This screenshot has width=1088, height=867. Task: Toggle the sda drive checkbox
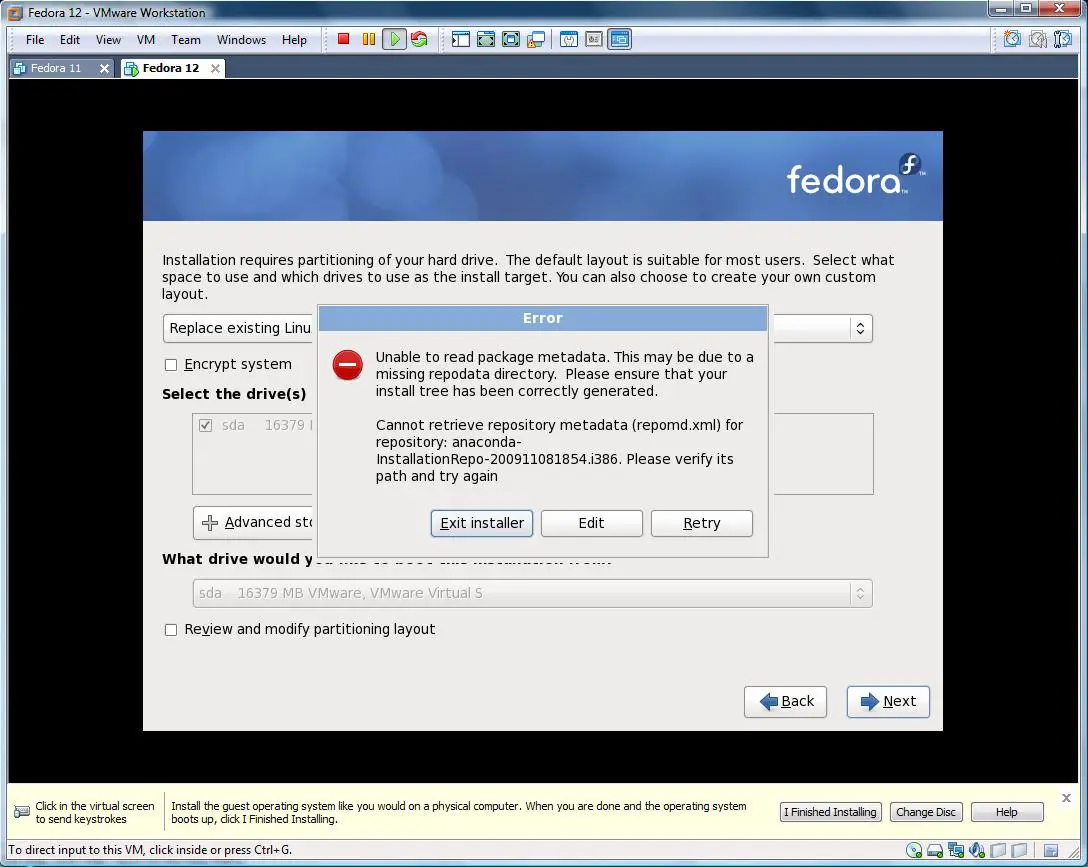pos(205,425)
